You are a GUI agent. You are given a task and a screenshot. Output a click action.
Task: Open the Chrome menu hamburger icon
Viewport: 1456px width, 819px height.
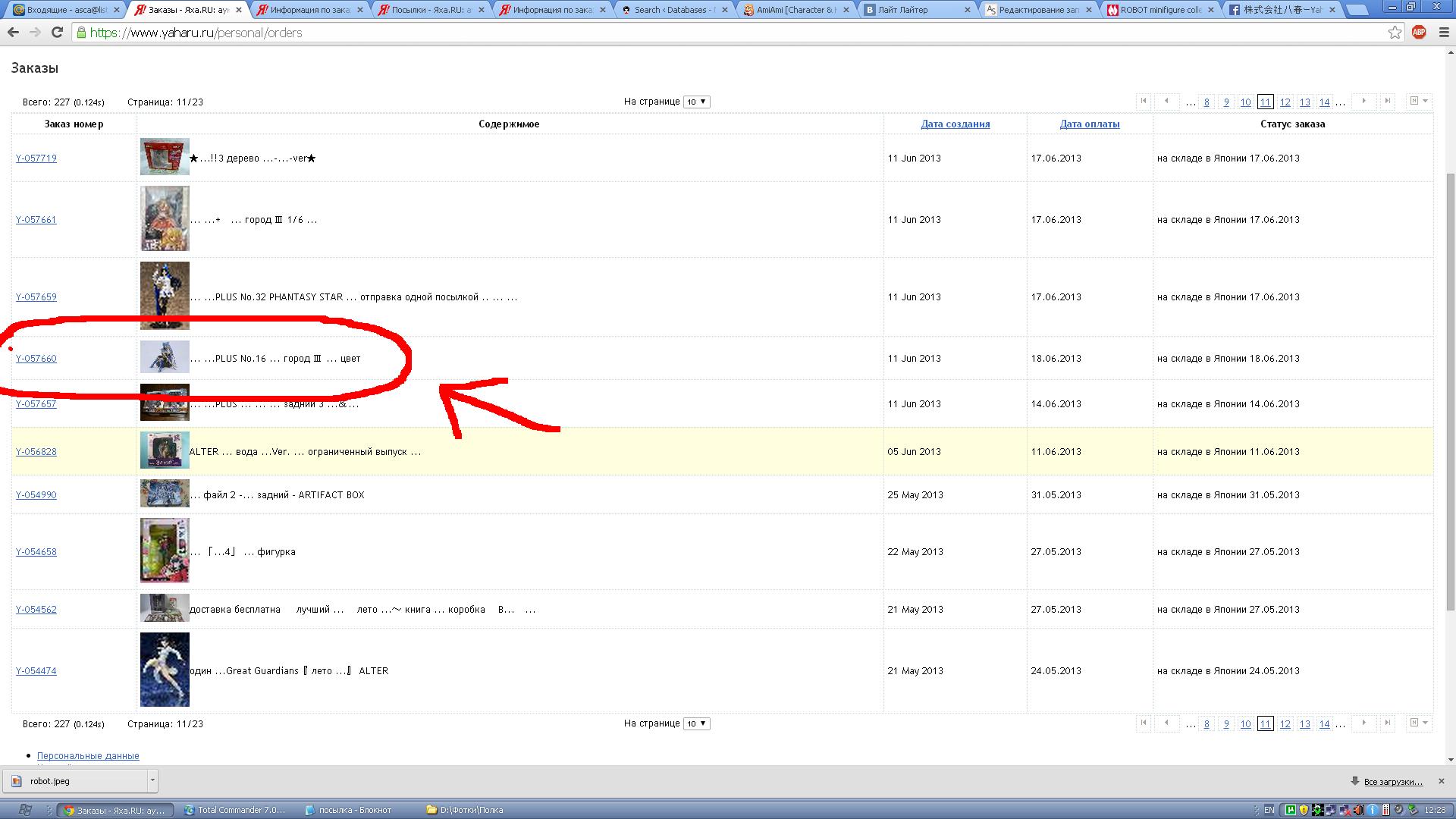coord(1444,33)
